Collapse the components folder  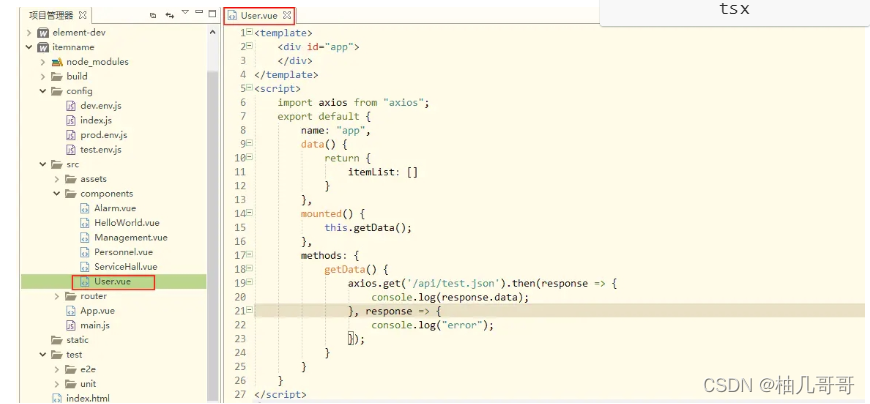coord(57,194)
